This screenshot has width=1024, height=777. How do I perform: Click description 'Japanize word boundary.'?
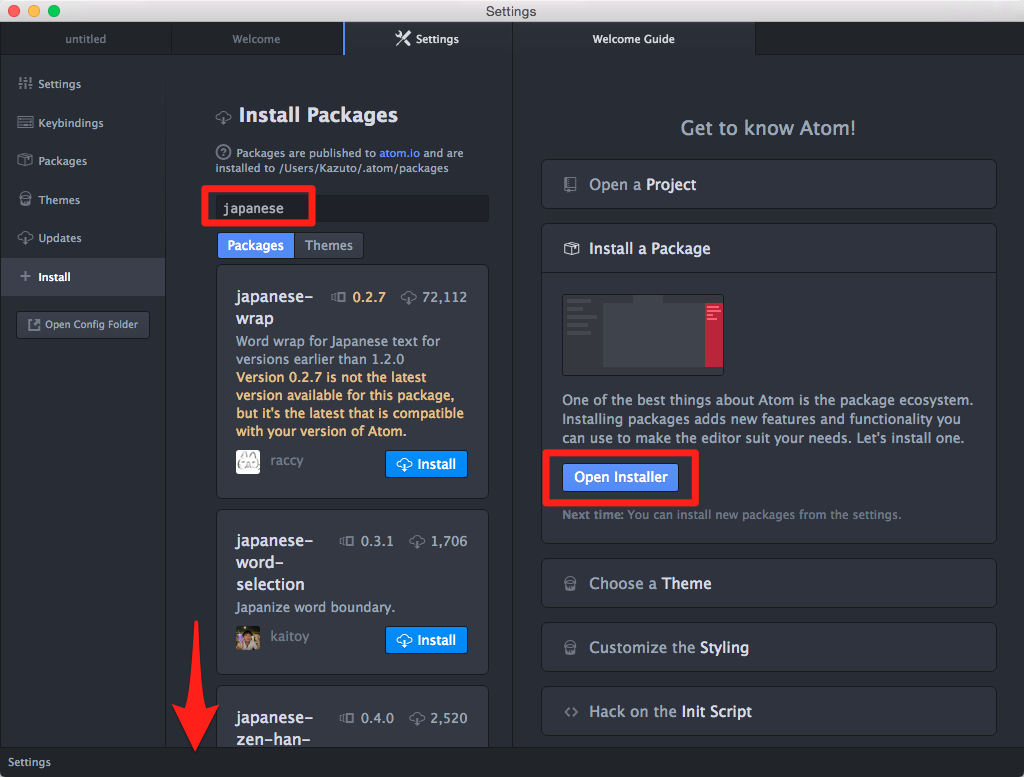315,607
